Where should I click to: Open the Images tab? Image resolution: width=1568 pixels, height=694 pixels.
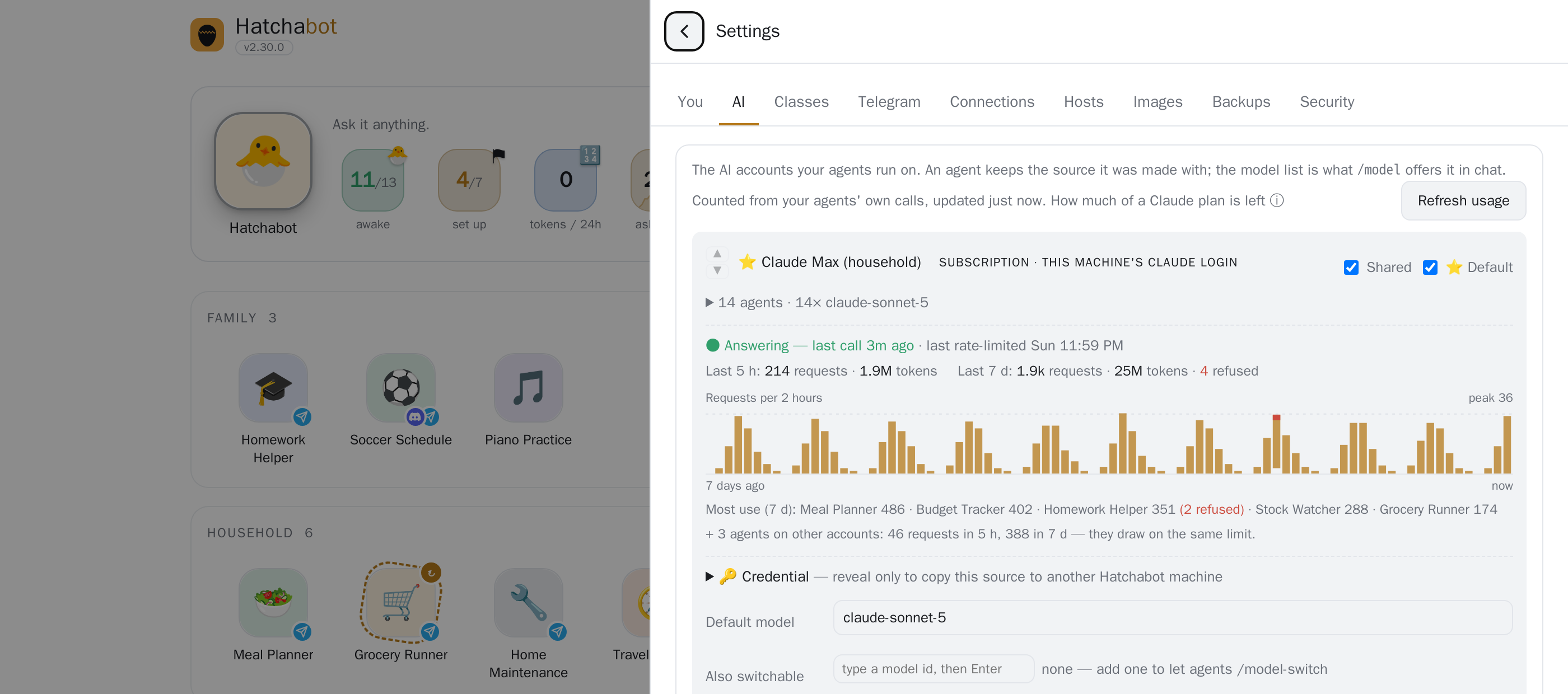1157,101
